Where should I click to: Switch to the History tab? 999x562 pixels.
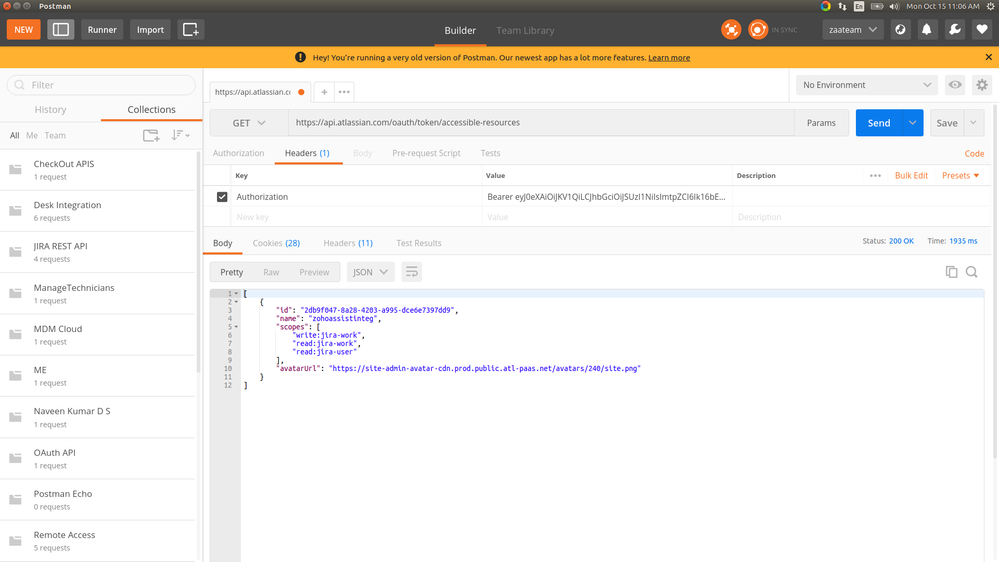[50, 110]
